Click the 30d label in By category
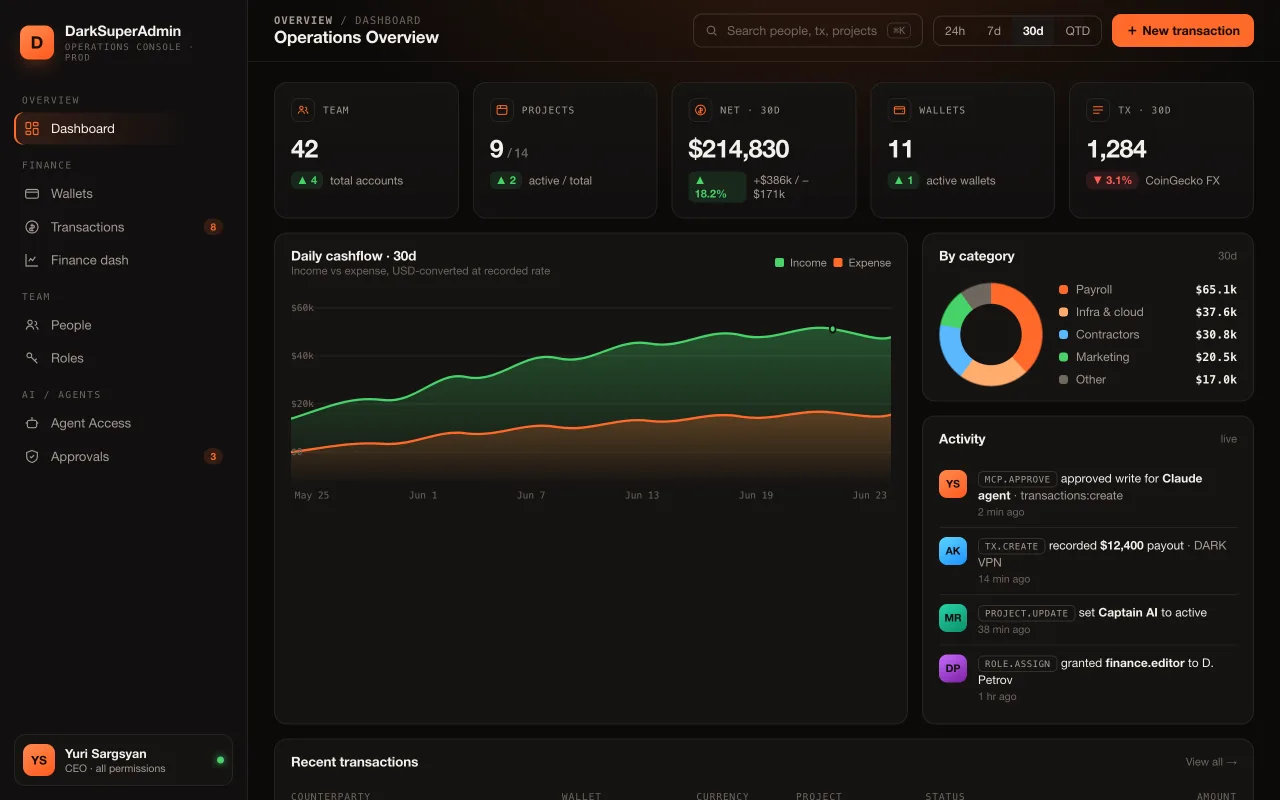Screen dimensions: 1280x800 pos(1227,256)
